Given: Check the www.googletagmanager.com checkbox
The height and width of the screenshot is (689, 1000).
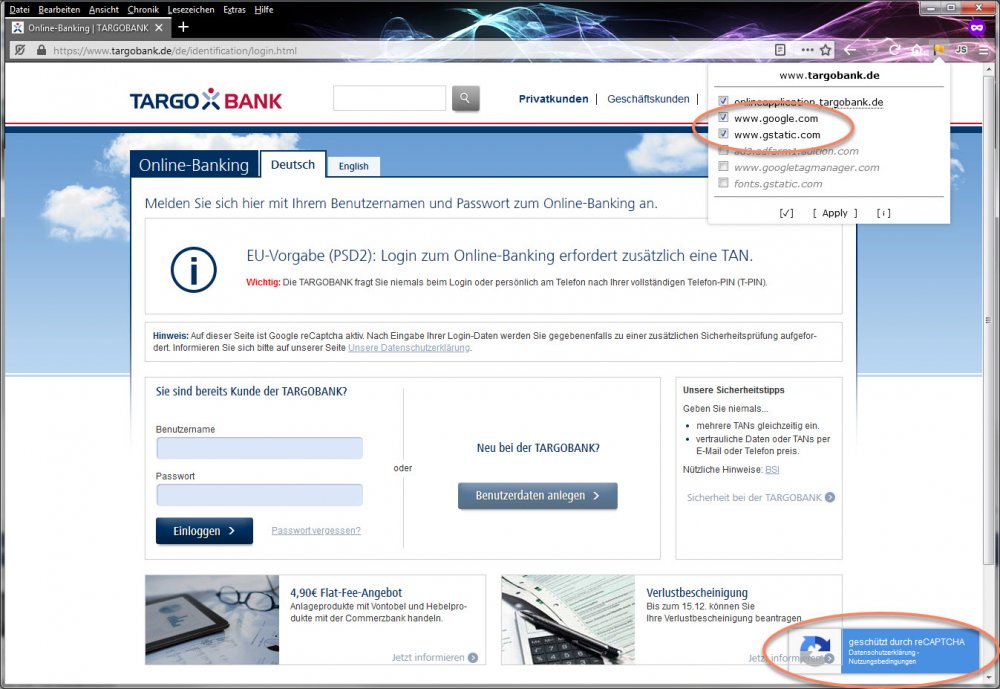Looking at the screenshot, I should (x=723, y=167).
